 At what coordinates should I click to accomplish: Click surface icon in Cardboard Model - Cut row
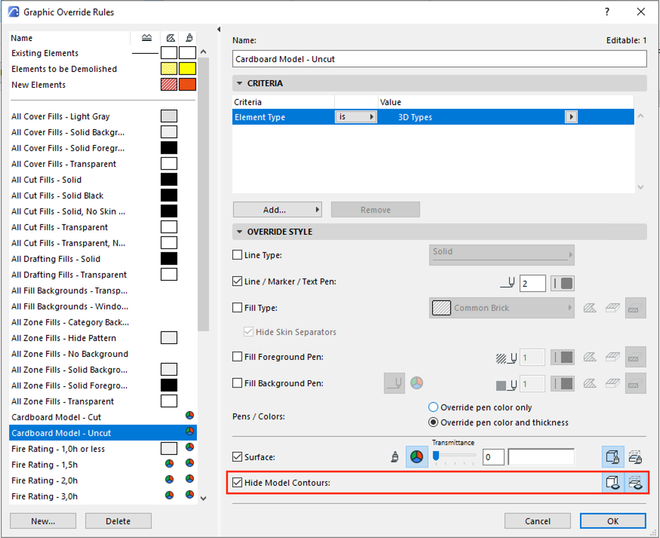(x=190, y=416)
